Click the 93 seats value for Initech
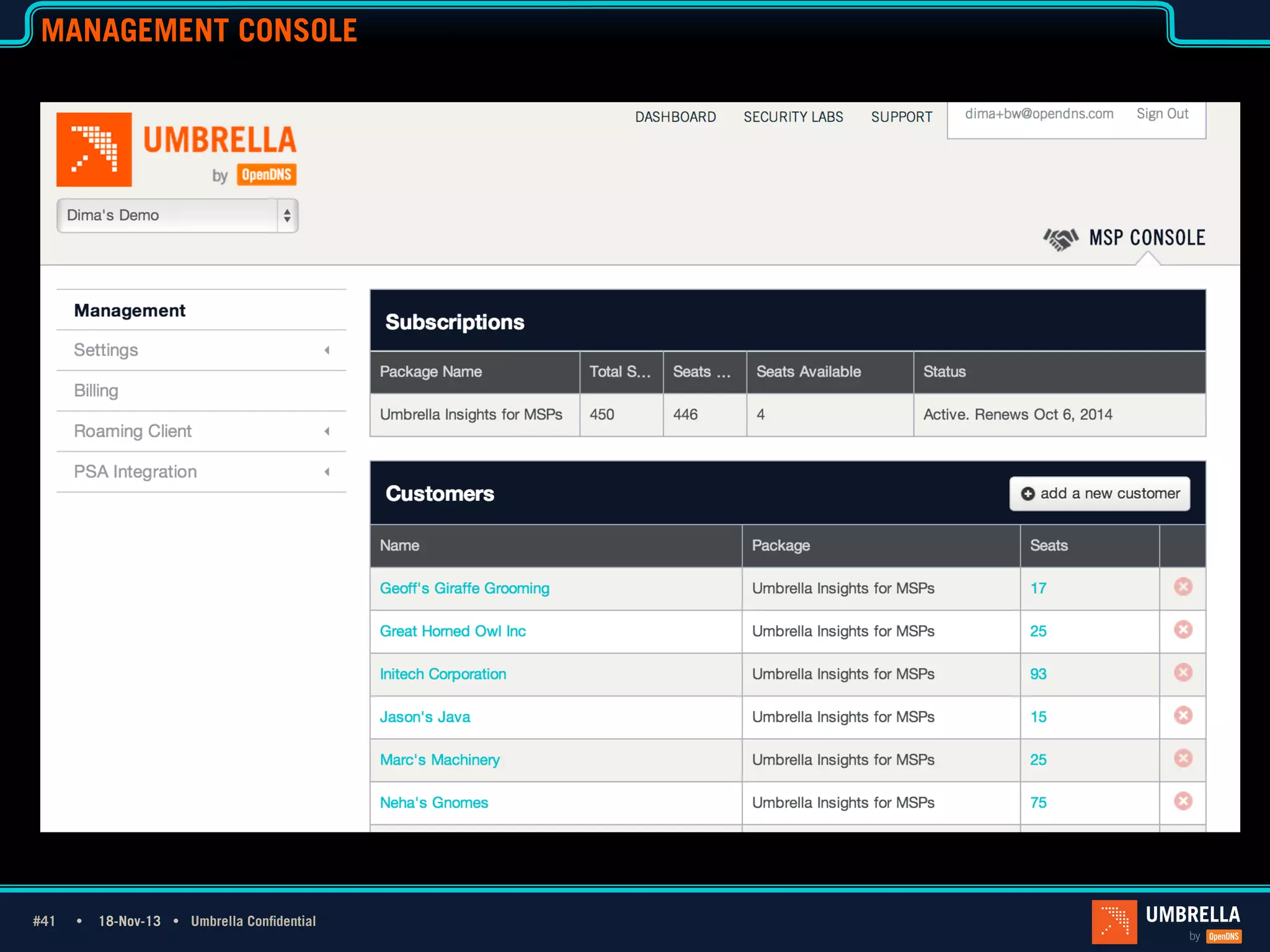 tap(1038, 674)
